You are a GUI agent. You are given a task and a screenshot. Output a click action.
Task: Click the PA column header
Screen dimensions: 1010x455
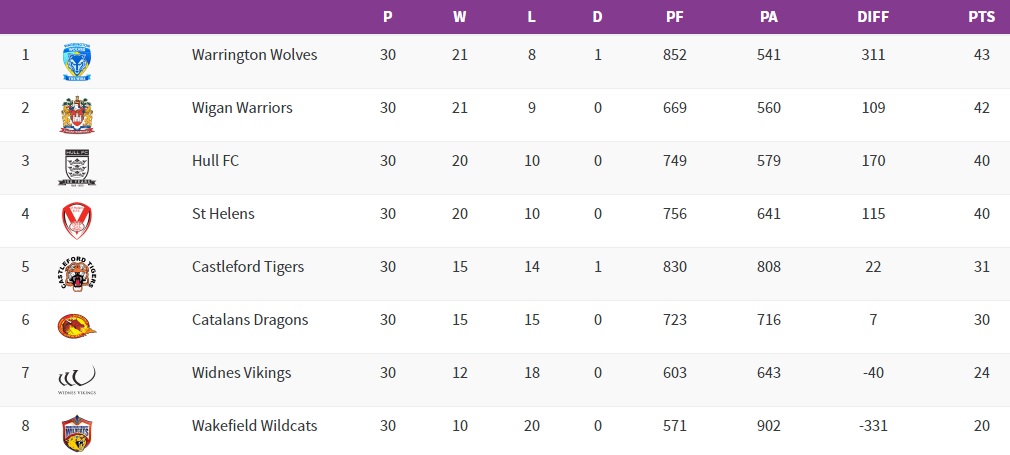pyautogui.click(x=769, y=17)
